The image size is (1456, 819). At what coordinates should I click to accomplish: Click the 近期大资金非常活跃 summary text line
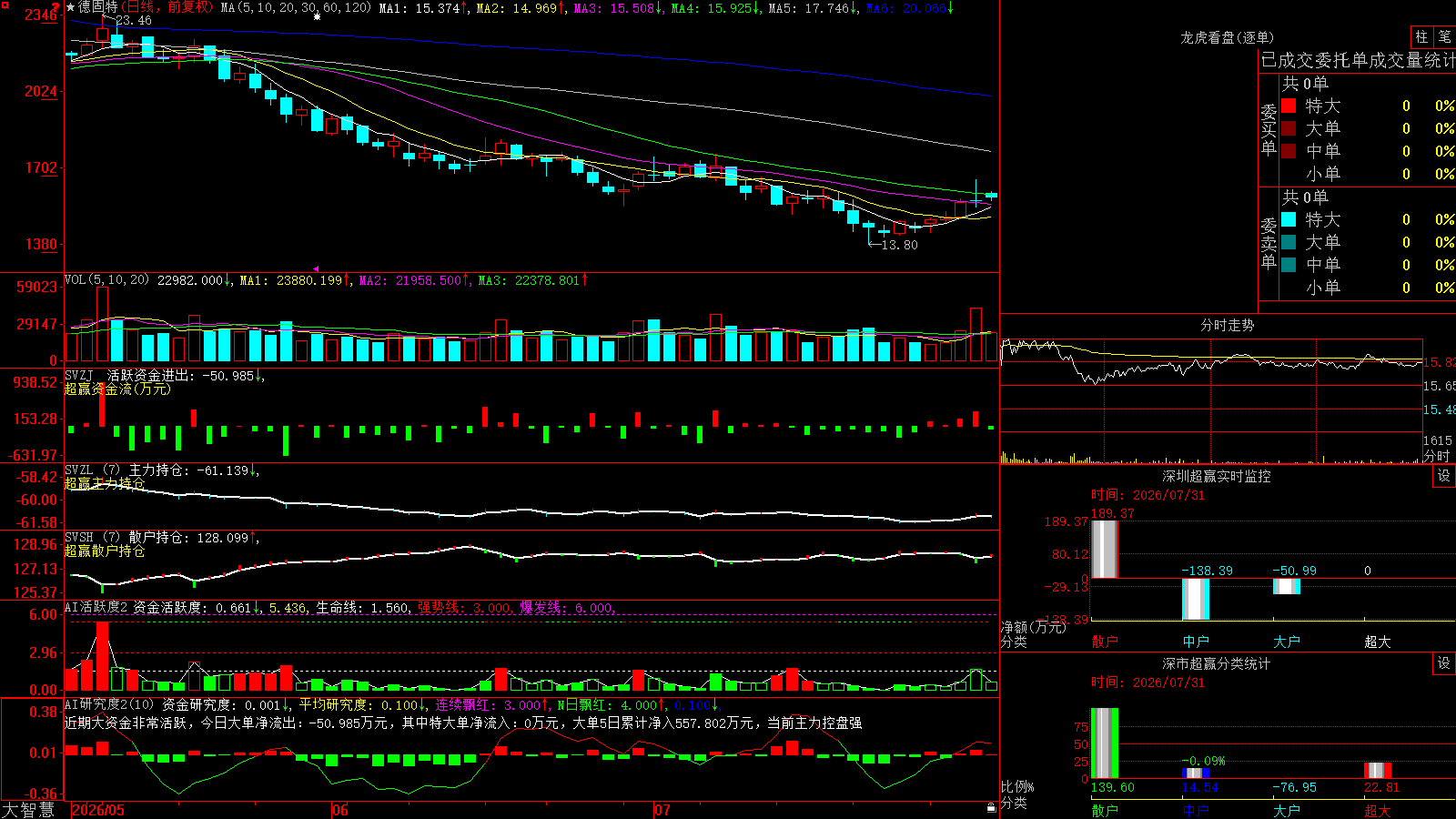463,723
